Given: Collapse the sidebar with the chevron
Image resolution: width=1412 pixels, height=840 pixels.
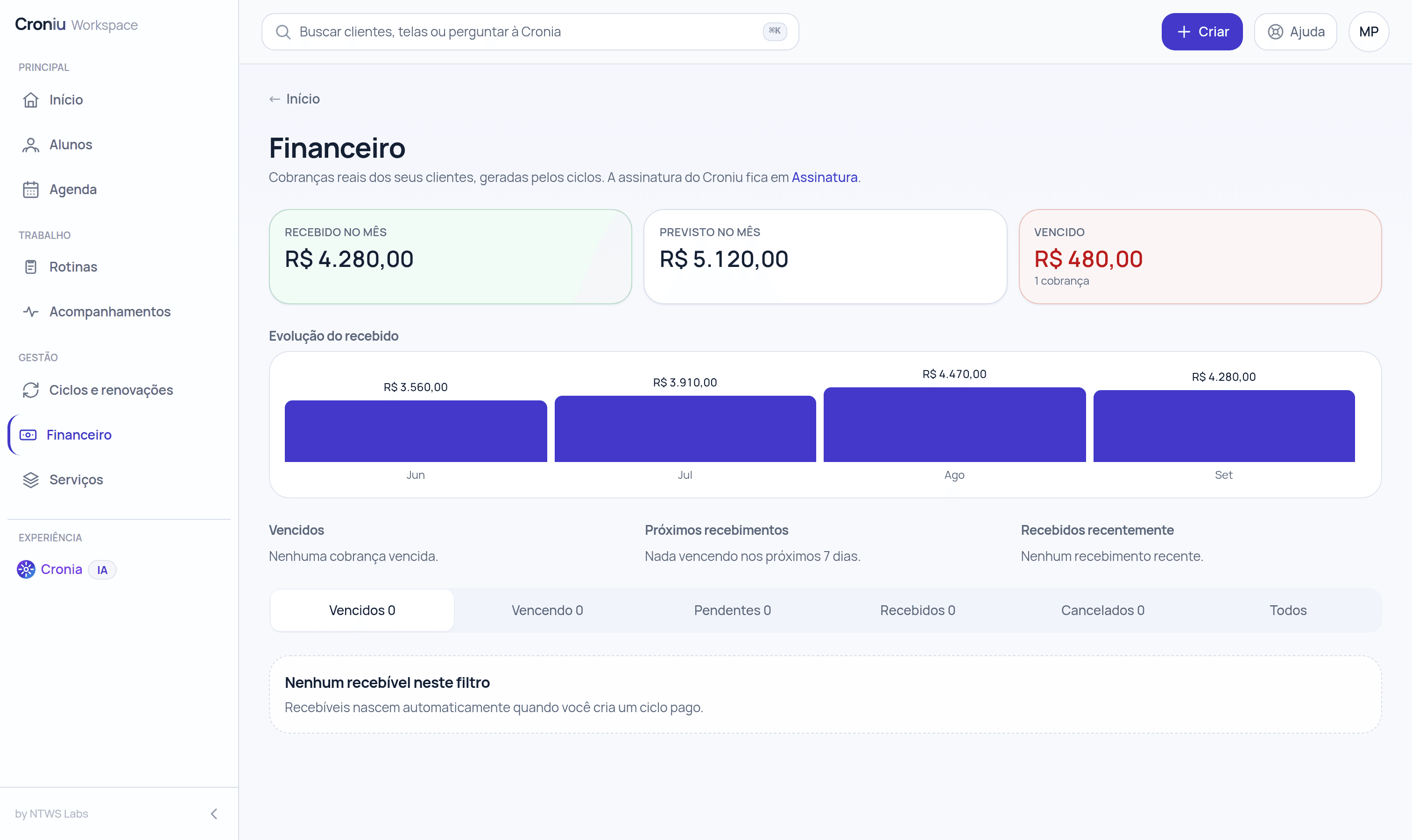Looking at the screenshot, I should 214,814.
